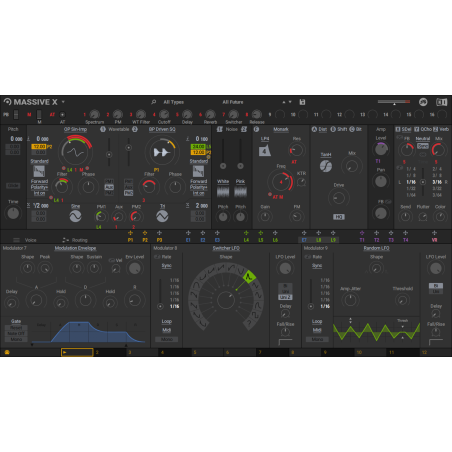Click the White noise waveform thumbnail
This screenshot has height=452, width=452.
223,192
